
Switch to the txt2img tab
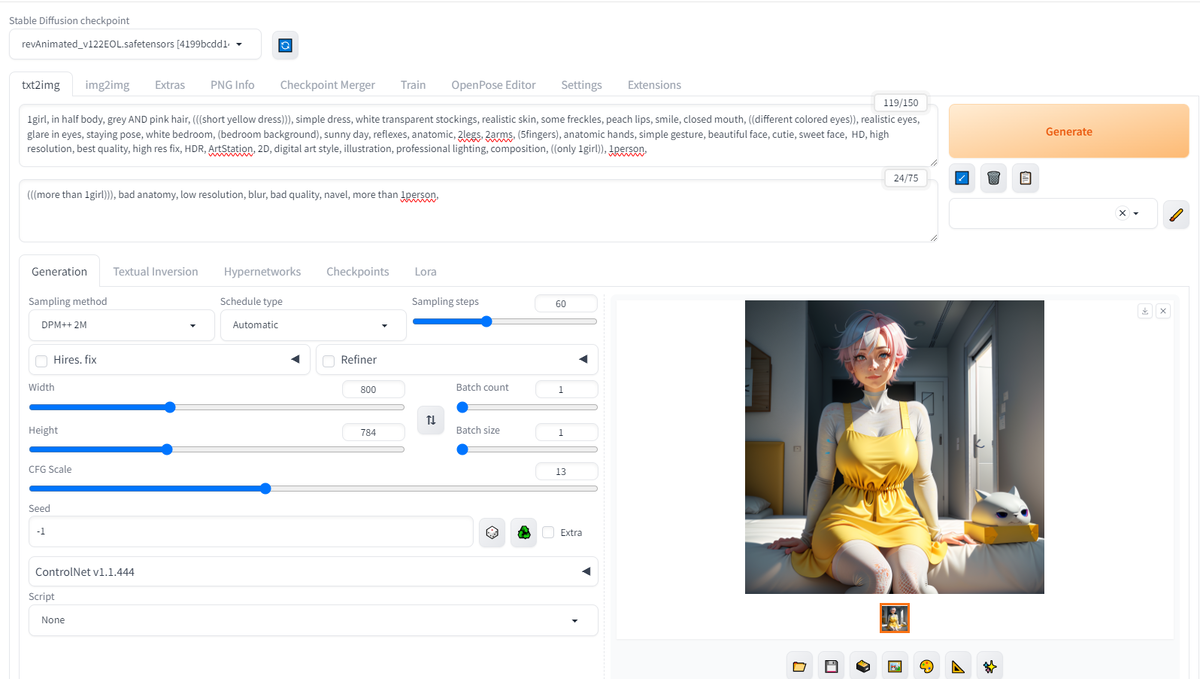(x=42, y=85)
